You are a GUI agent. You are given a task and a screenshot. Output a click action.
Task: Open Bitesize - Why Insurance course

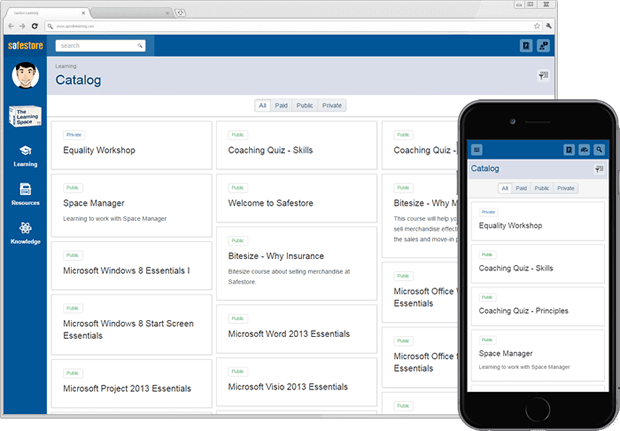coord(297,264)
